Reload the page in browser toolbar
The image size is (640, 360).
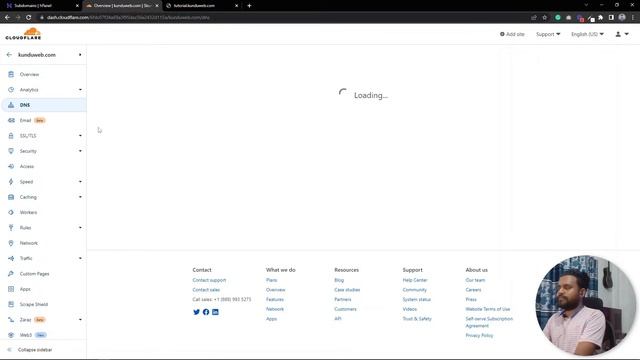pyautogui.click(x=29, y=18)
